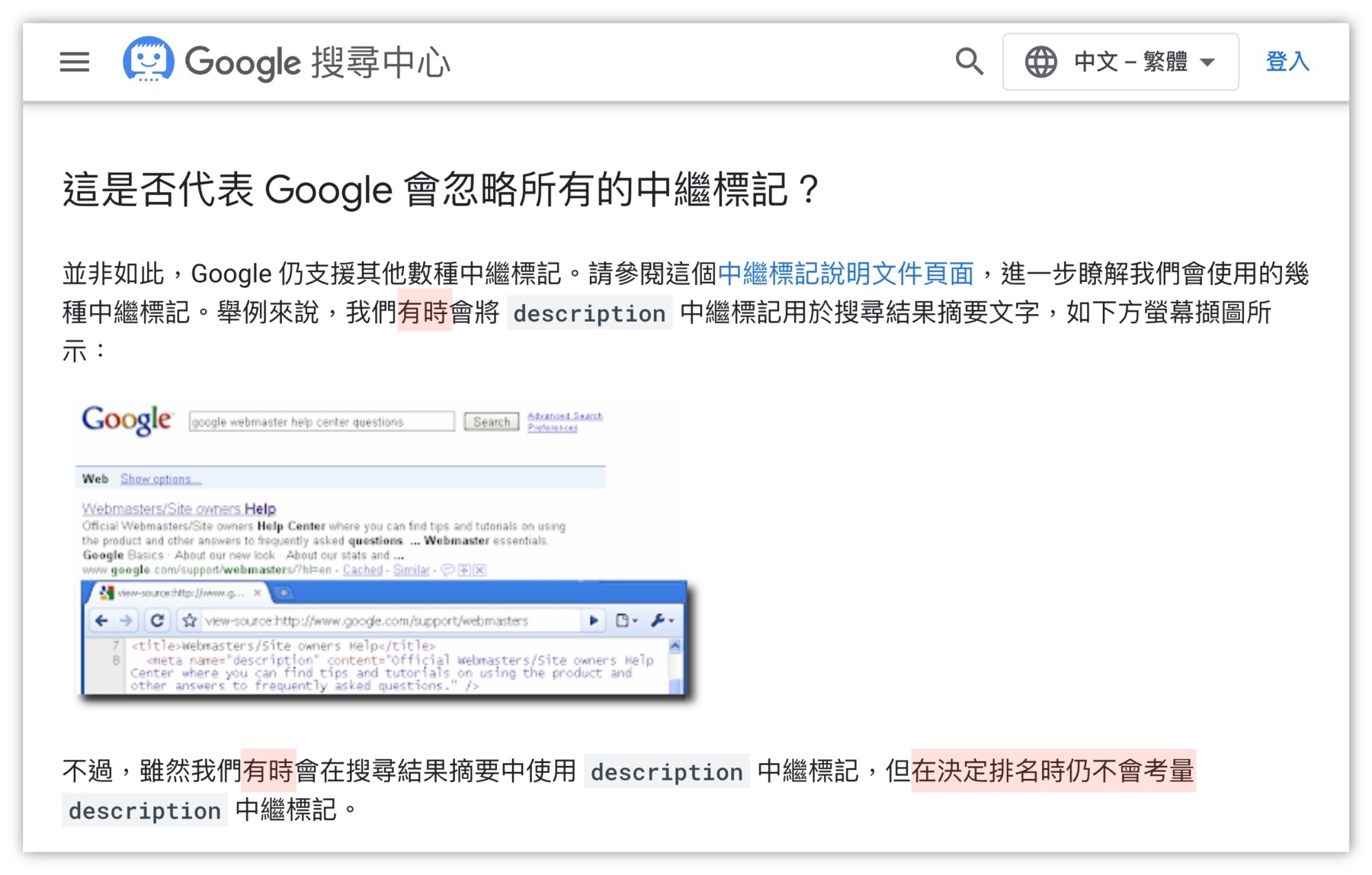Open the hamburger navigation menu
This screenshot has height=875, width=1372.
click(x=74, y=62)
